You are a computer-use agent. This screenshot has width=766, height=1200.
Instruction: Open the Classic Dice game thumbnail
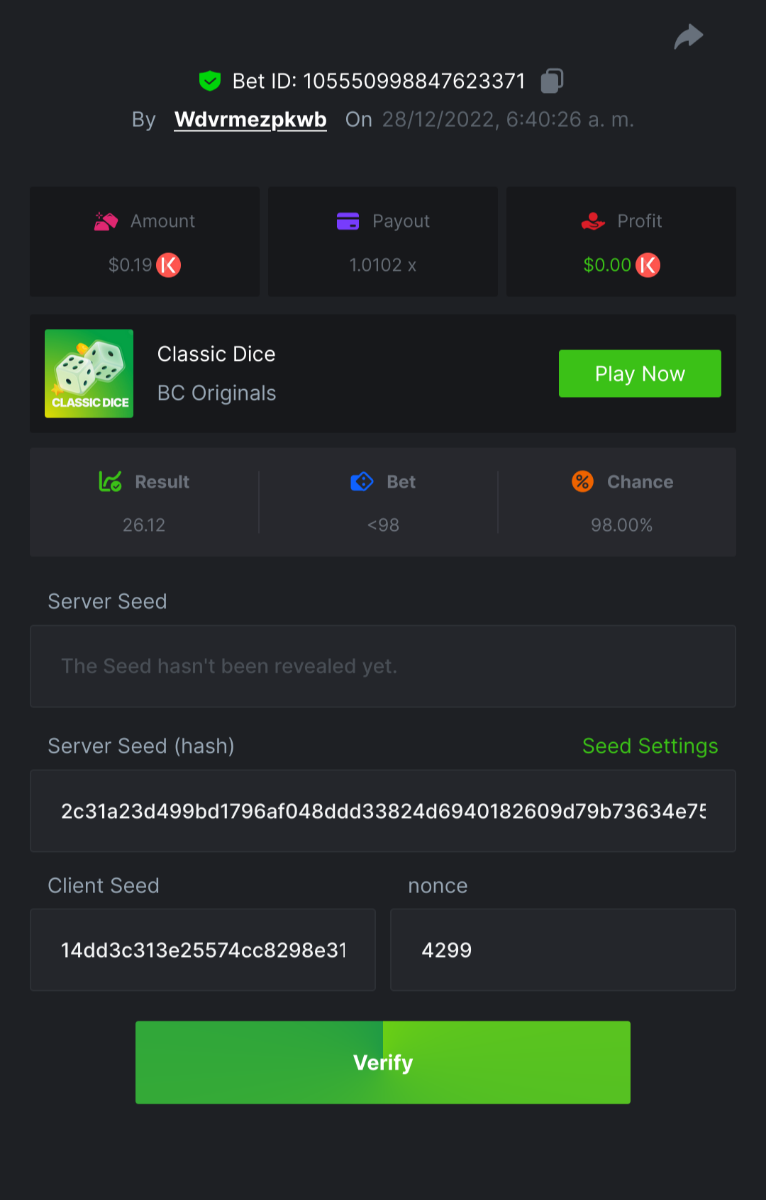click(x=89, y=373)
